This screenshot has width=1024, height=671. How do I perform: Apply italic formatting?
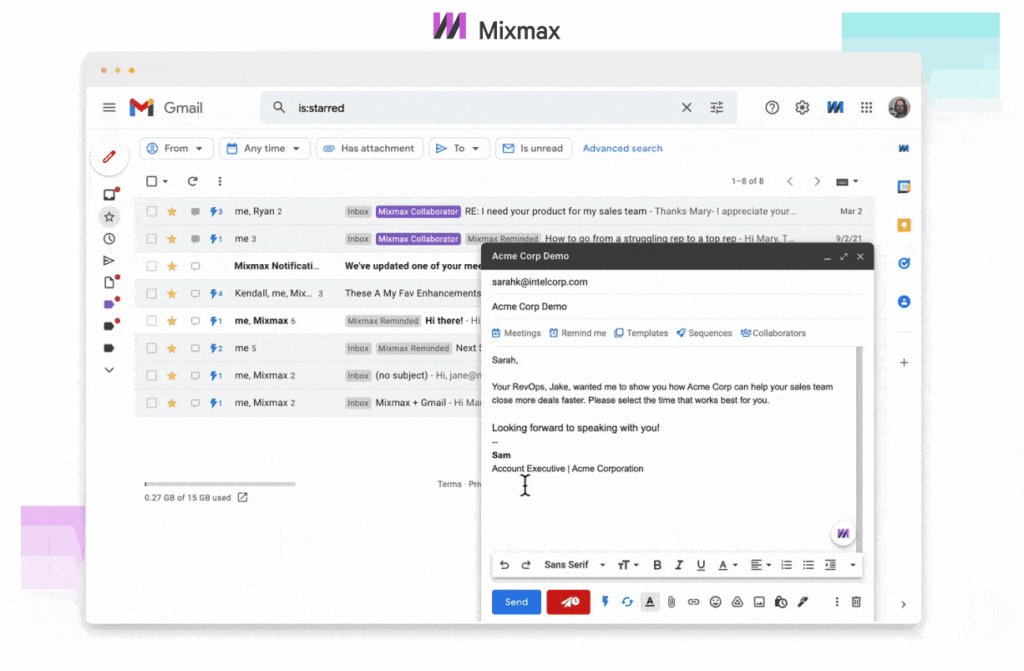[x=679, y=565]
